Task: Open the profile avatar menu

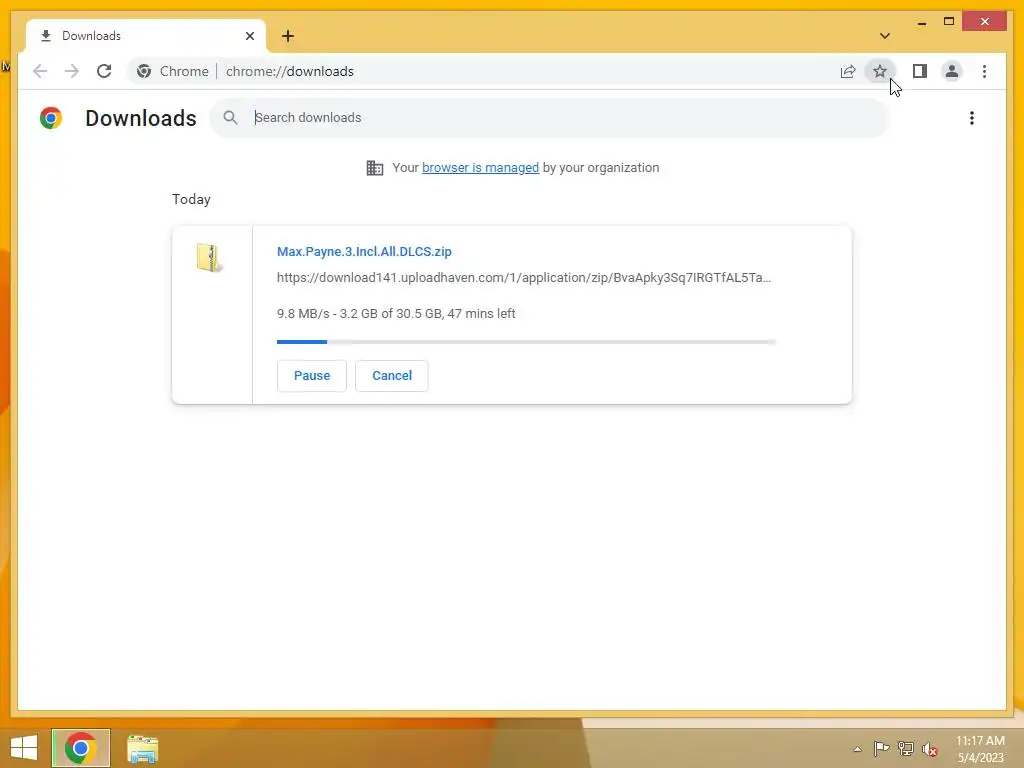Action: point(952,71)
